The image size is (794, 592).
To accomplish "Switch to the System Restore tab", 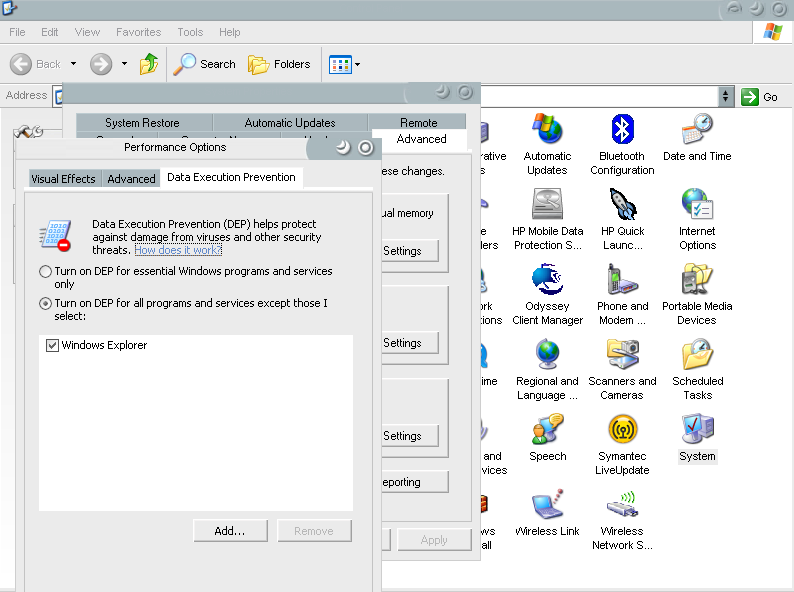I will [x=142, y=123].
